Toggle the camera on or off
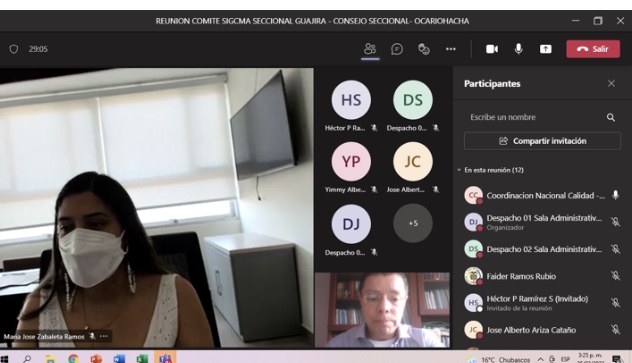632x363 pixels. pos(492,49)
